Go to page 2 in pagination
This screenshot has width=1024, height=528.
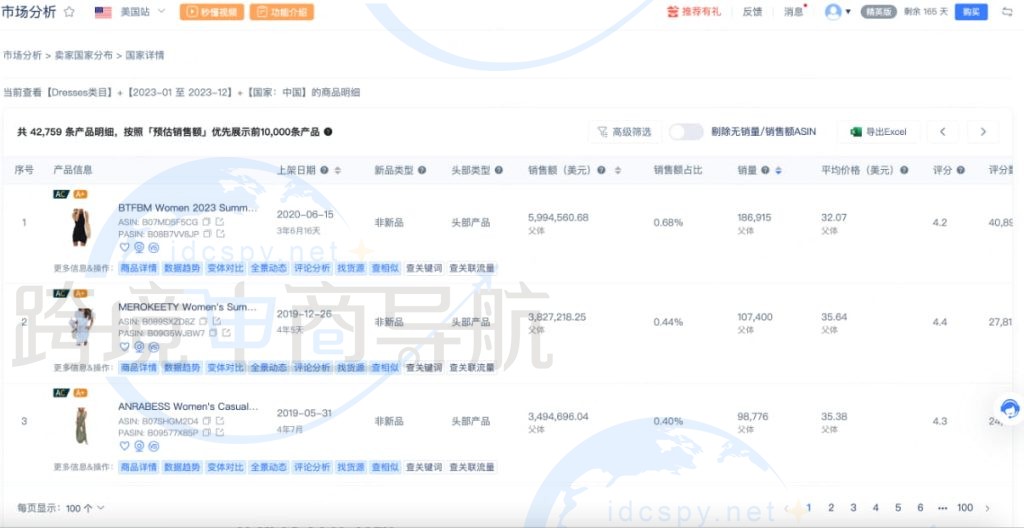[x=831, y=508]
